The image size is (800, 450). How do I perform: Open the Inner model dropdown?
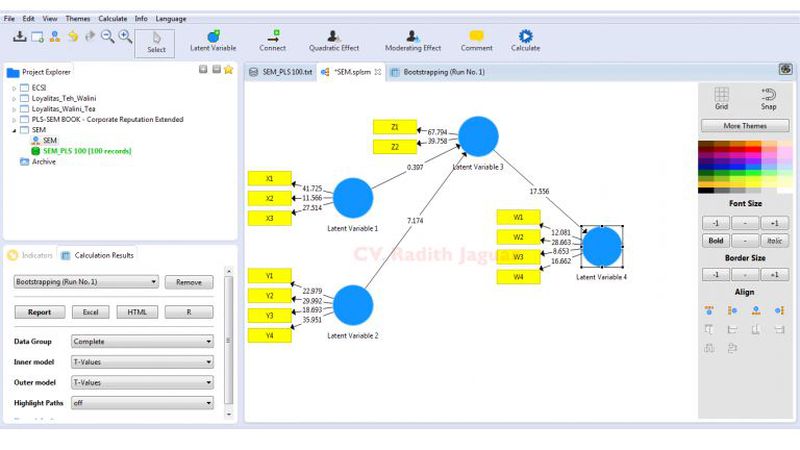(x=141, y=360)
